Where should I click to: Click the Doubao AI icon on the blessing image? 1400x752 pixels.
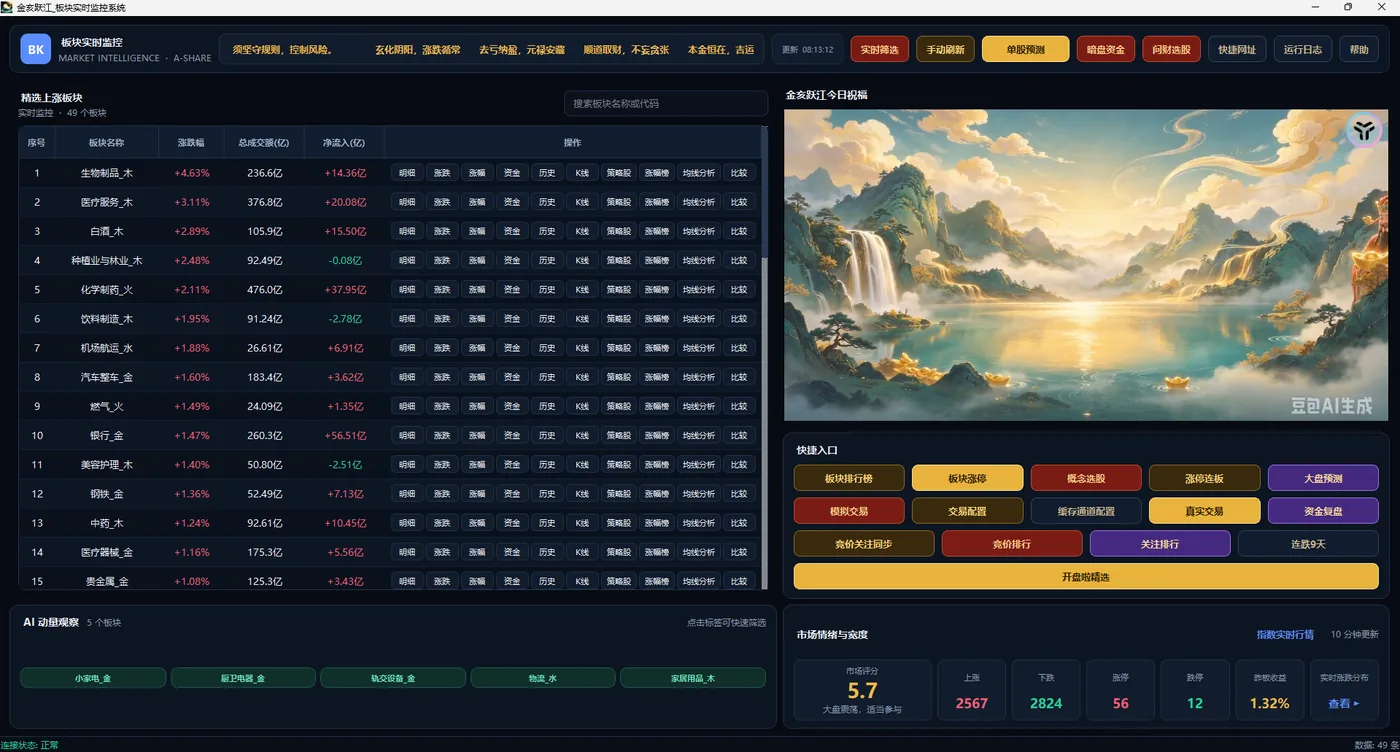(1363, 131)
